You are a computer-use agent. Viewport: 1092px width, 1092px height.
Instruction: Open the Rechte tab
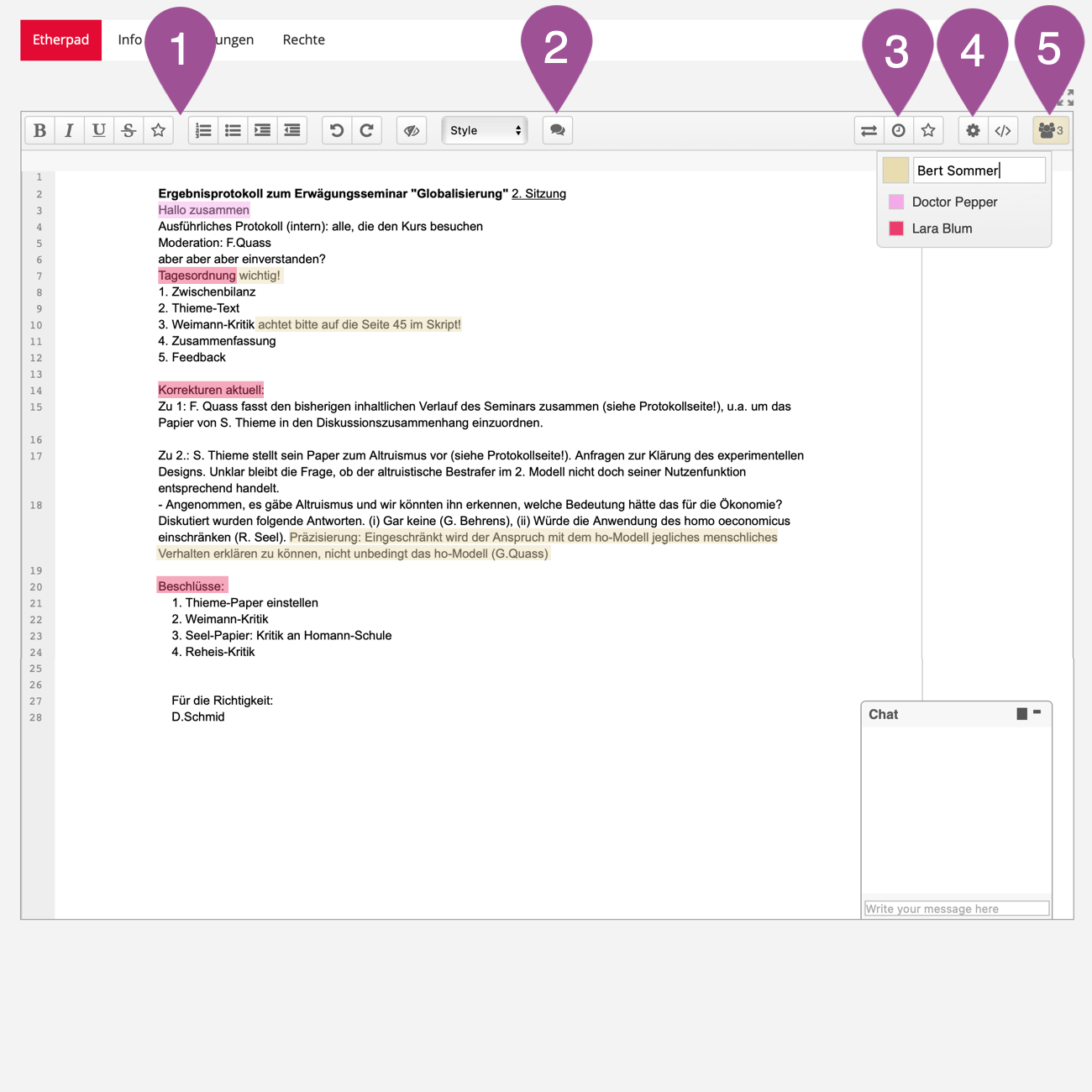[303, 39]
